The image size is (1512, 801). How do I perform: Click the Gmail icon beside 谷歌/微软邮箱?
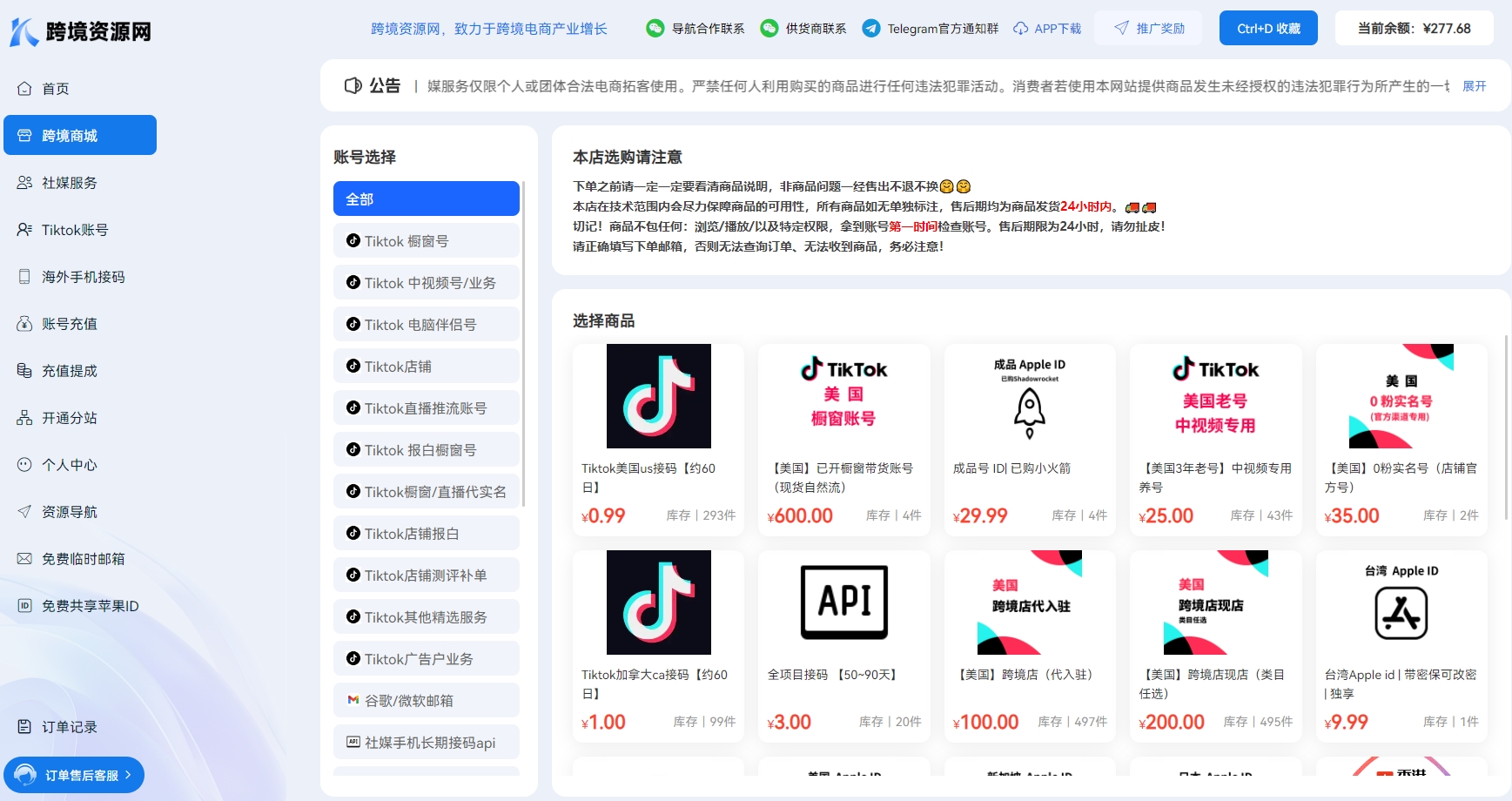point(353,700)
